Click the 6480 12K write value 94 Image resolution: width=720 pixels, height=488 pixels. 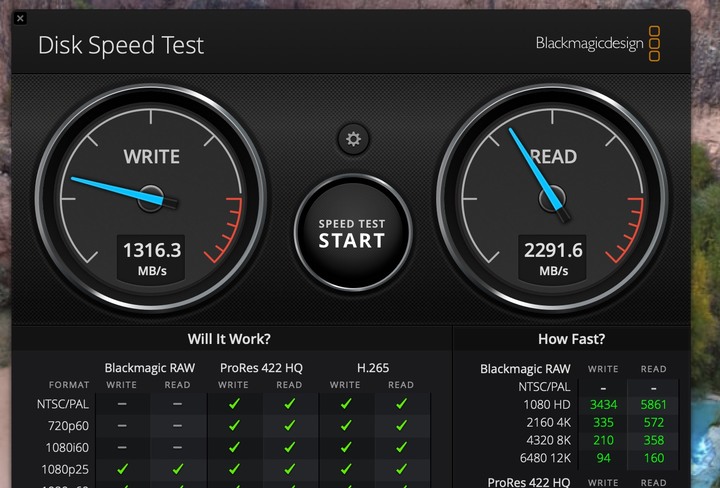pyautogui.click(x=603, y=458)
